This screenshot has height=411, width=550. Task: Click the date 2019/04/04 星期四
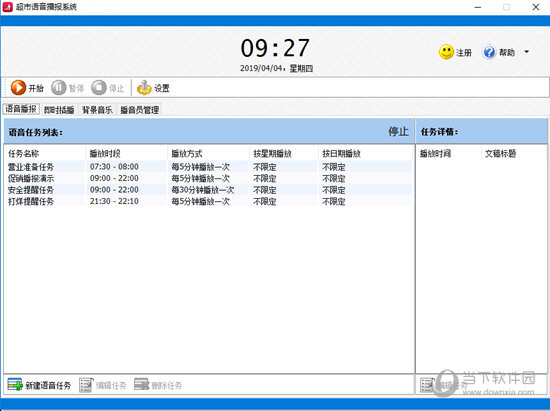pyautogui.click(x=276, y=68)
